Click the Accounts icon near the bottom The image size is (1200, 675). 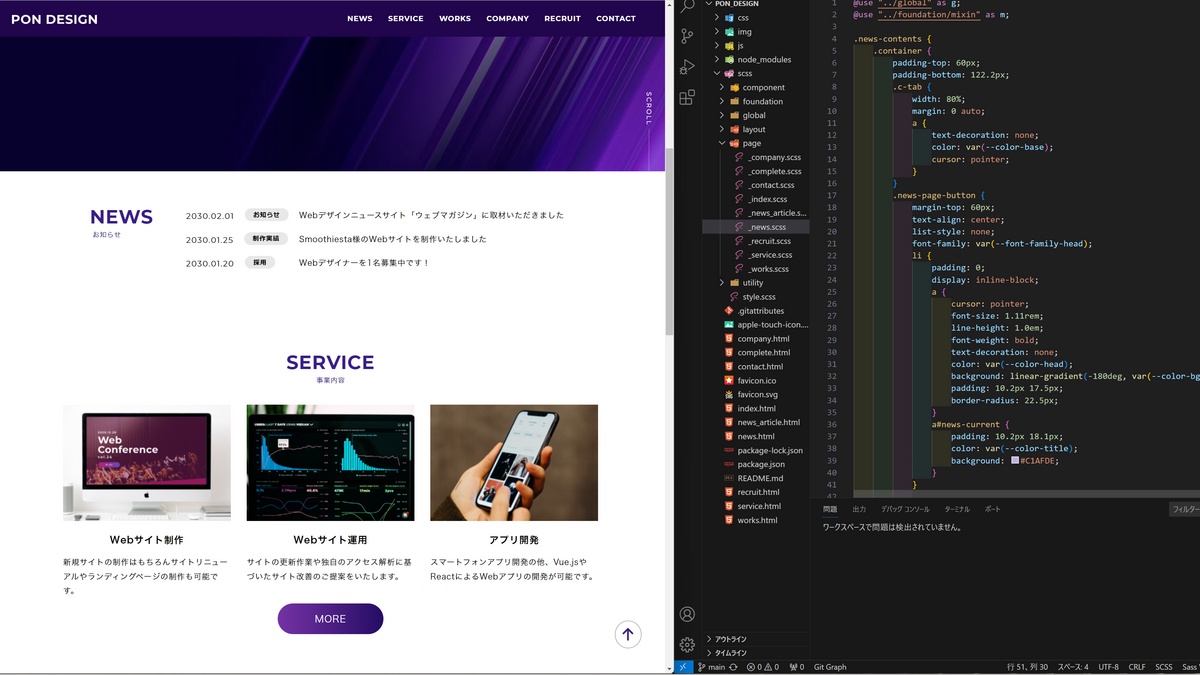[x=686, y=613]
